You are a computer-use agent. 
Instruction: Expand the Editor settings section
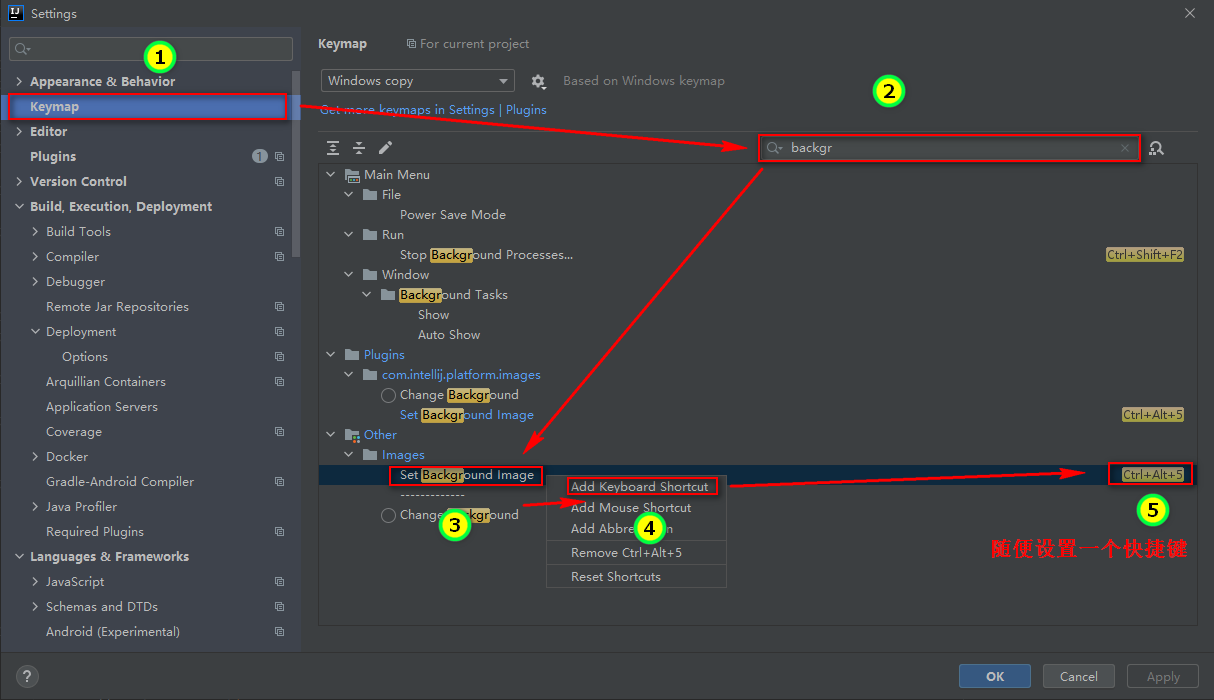point(19,132)
